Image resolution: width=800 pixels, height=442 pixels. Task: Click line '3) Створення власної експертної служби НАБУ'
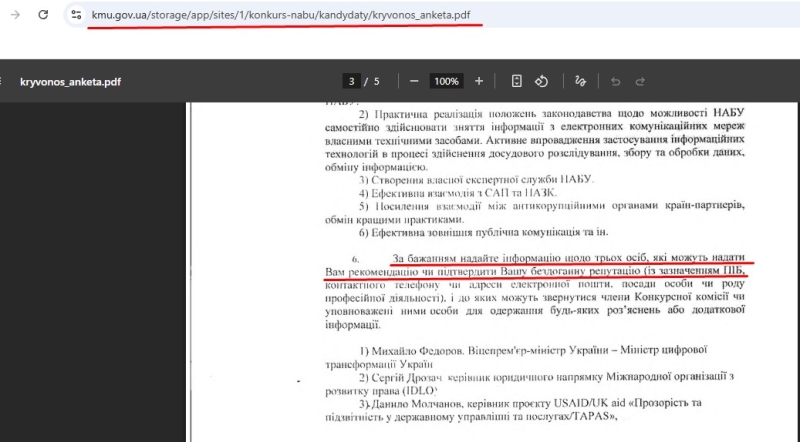click(476, 180)
